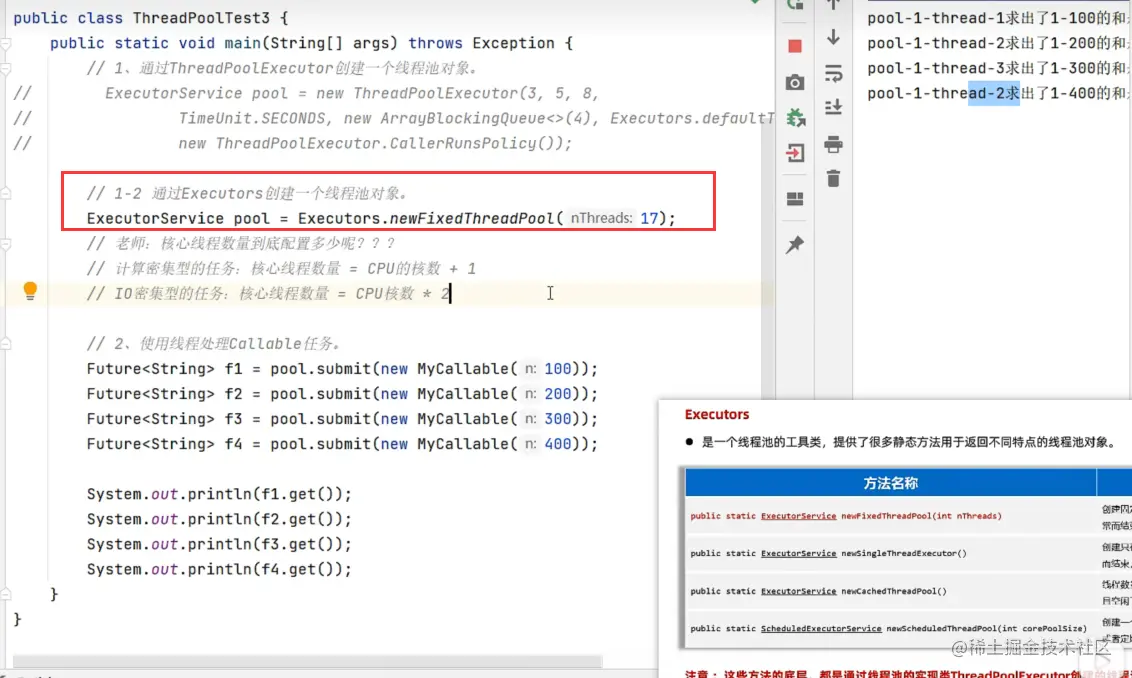Toggle soft-wrap in the console output

(833, 73)
